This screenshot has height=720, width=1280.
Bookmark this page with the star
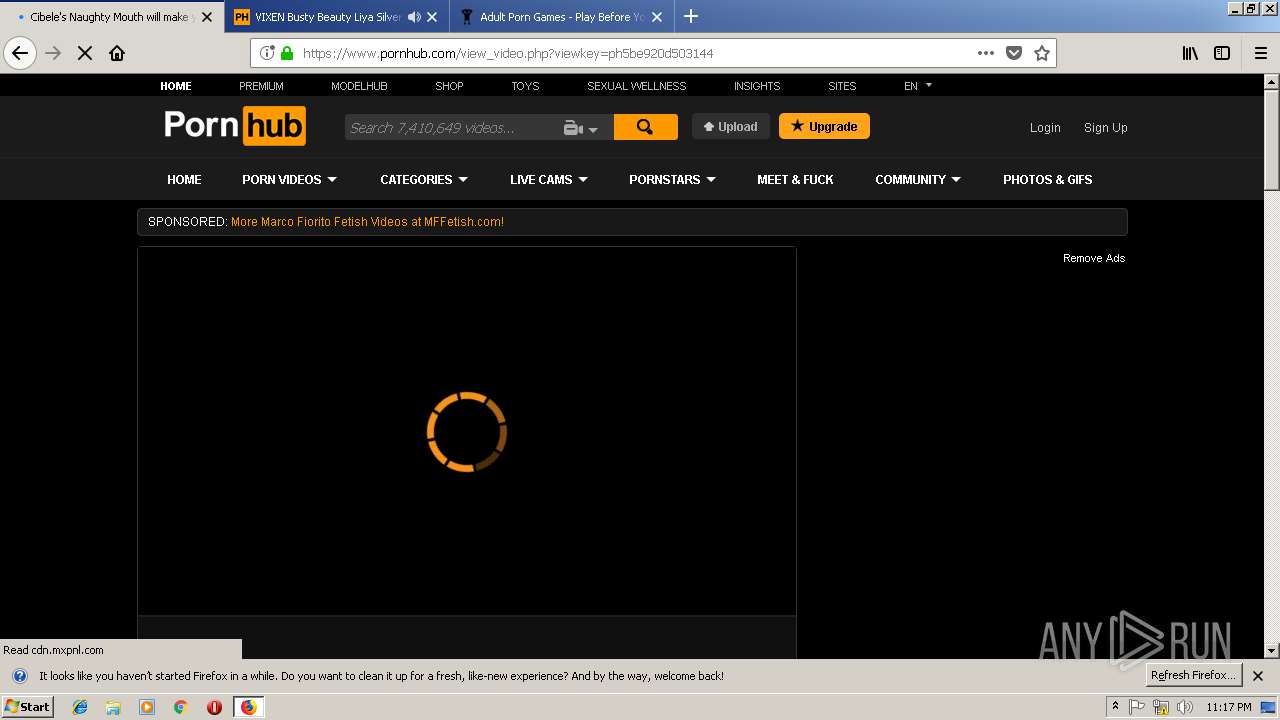pos(1042,53)
